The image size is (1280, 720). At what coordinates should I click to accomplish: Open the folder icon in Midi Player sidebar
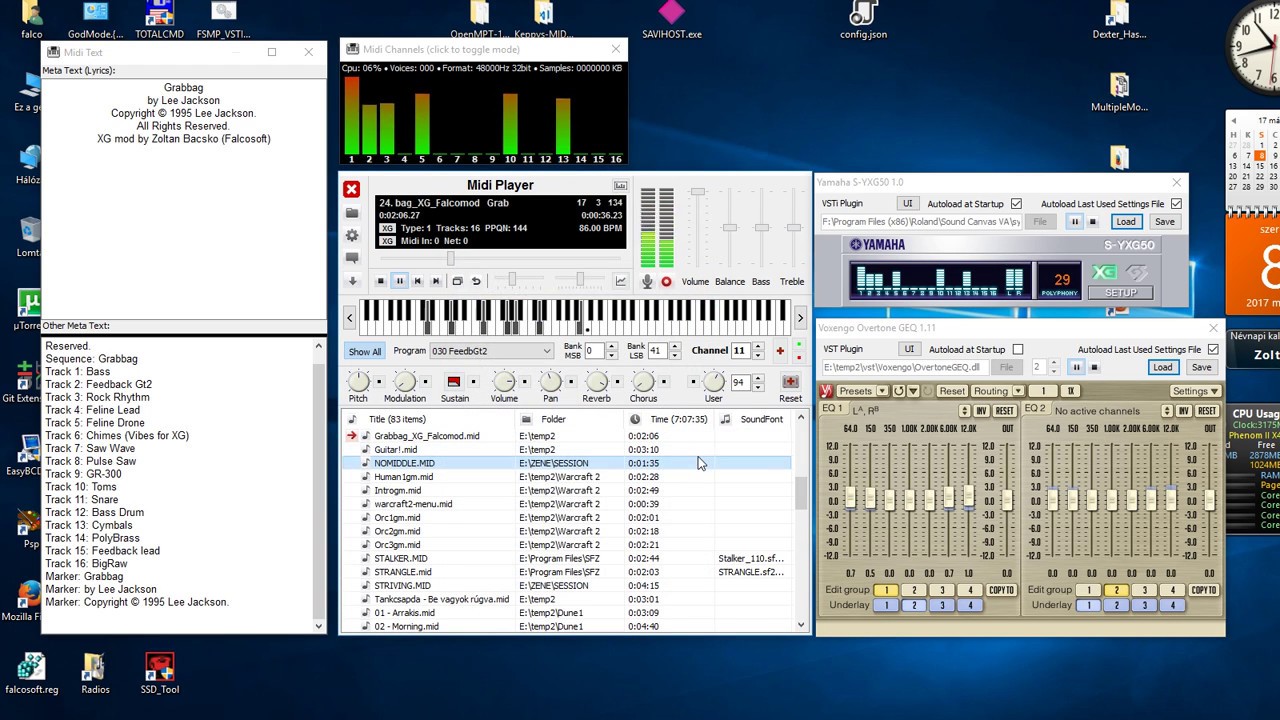coord(351,213)
